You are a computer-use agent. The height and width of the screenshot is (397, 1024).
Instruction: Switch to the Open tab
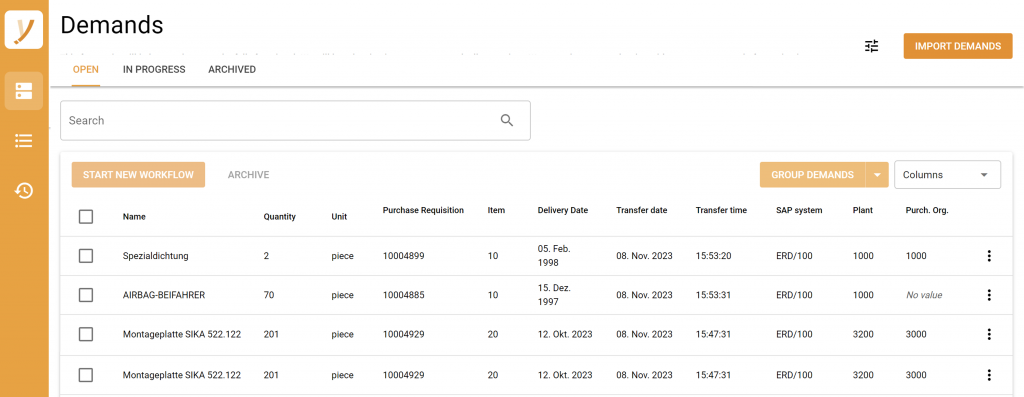(x=86, y=69)
